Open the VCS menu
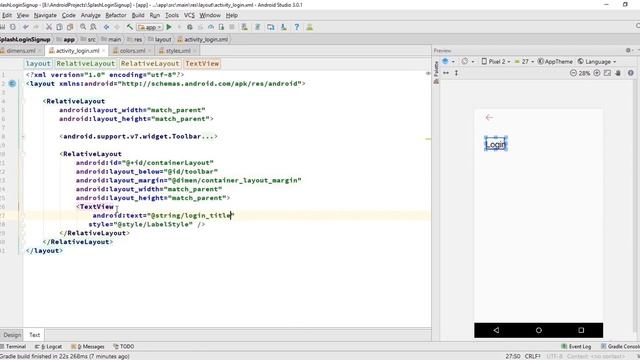 click(x=189, y=15)
